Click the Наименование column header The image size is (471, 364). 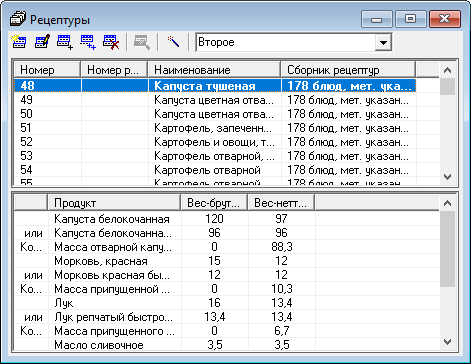(214, 70)
